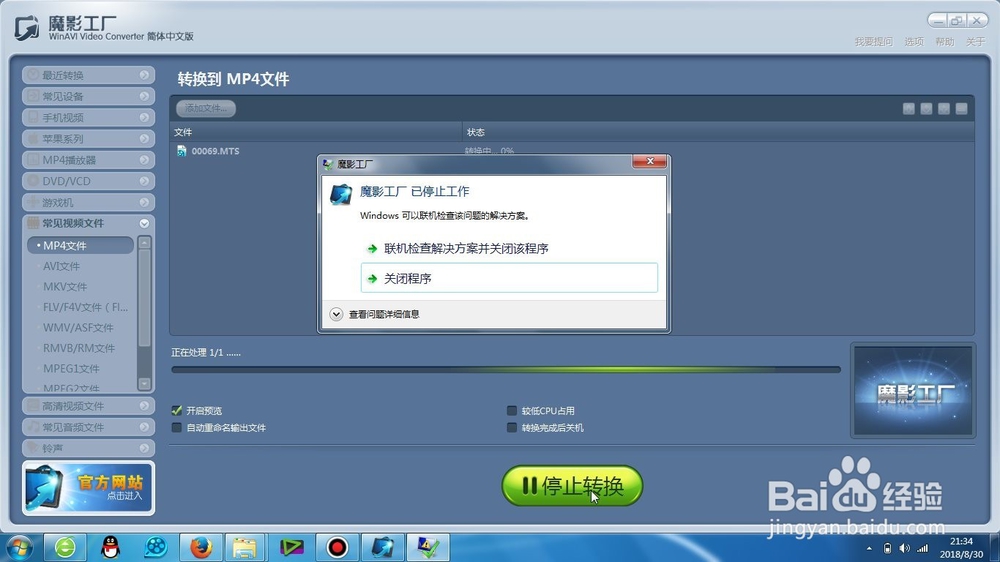Open the 我要提问 menu
This screenshot has width=1000, height=562.
point(874,41)
